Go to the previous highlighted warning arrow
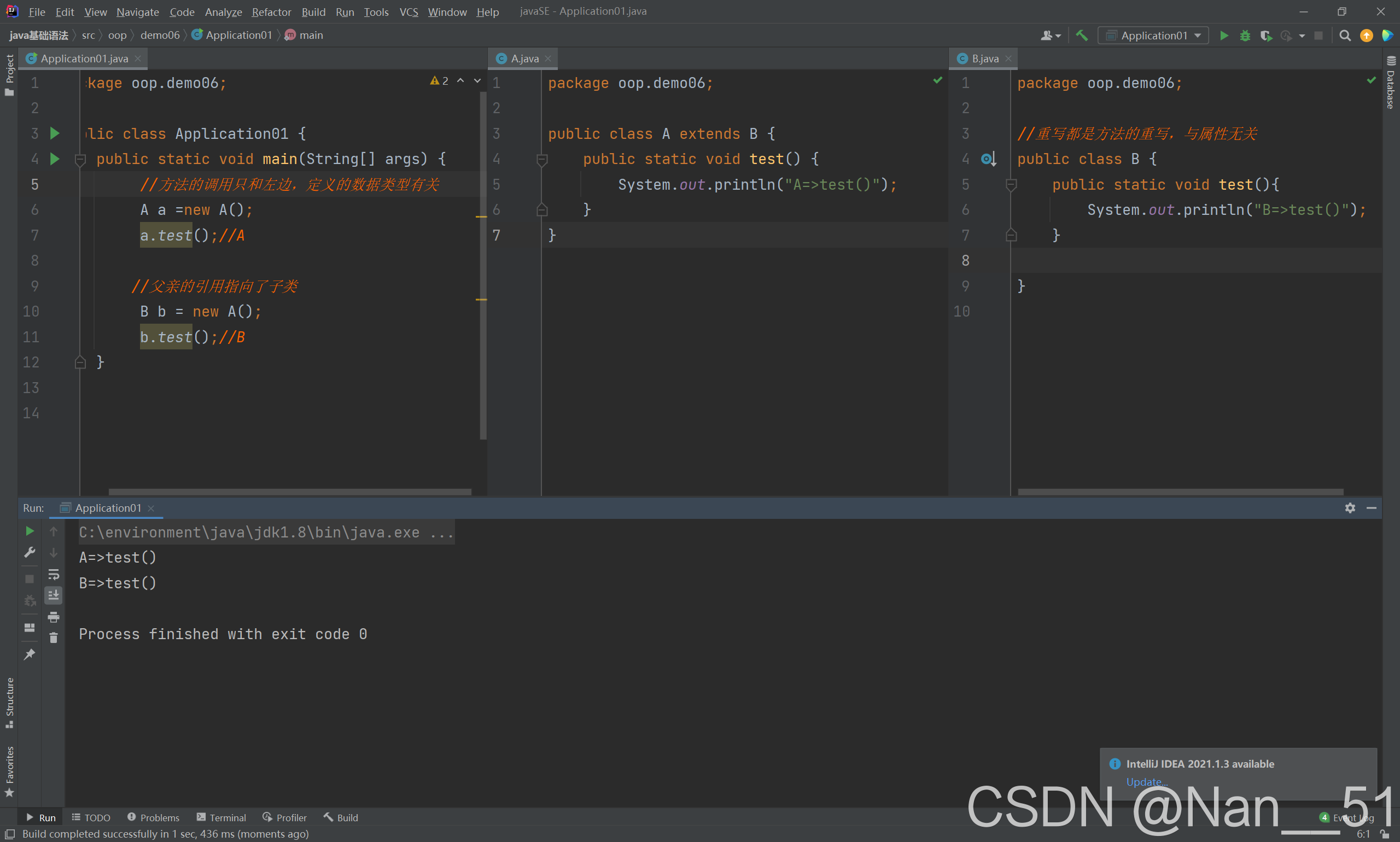 [x=461, y=80]
